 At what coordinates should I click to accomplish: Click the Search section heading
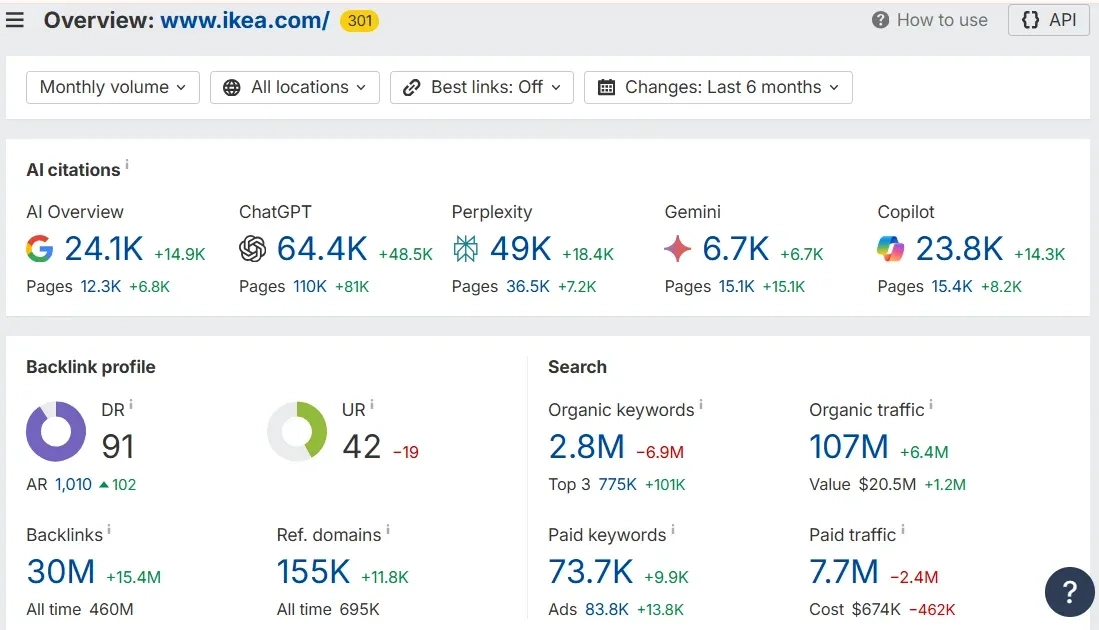tap(578, 367)
